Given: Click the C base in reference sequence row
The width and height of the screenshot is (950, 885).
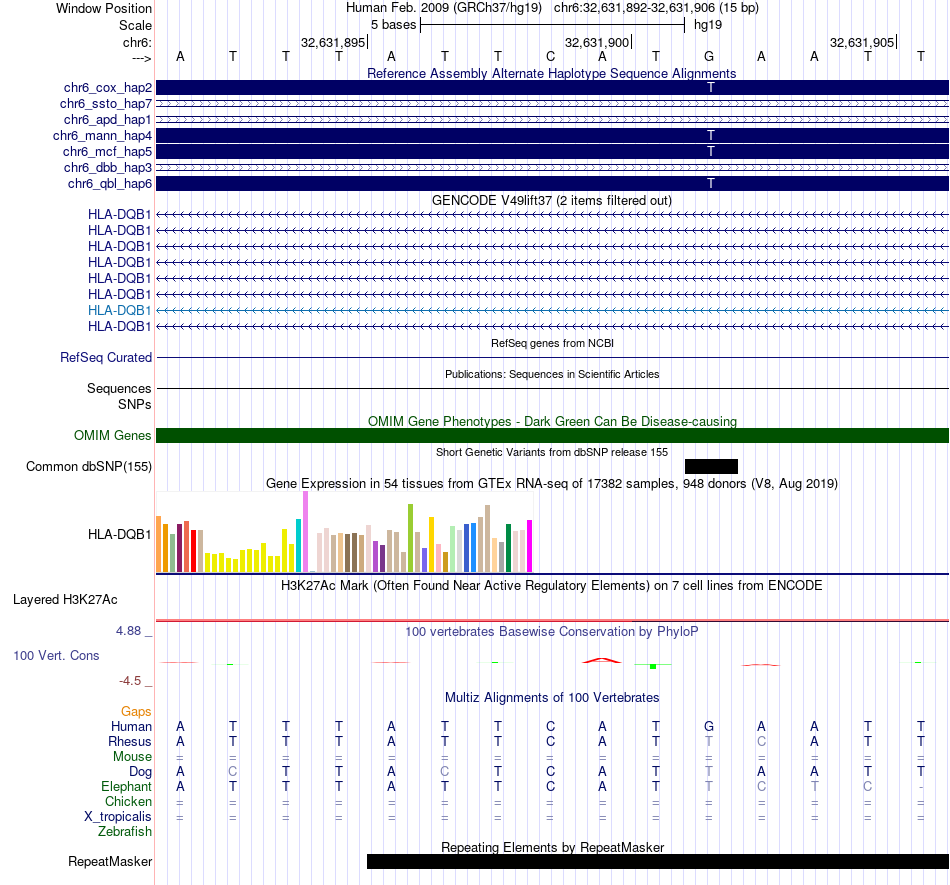Looking at the screenshot, I should pyautogui.click(x=550, y=56).
